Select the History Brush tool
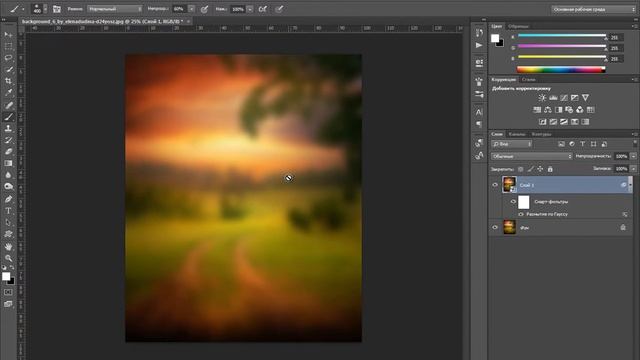Viewport: 640px width, 360px height. (8, 140)
